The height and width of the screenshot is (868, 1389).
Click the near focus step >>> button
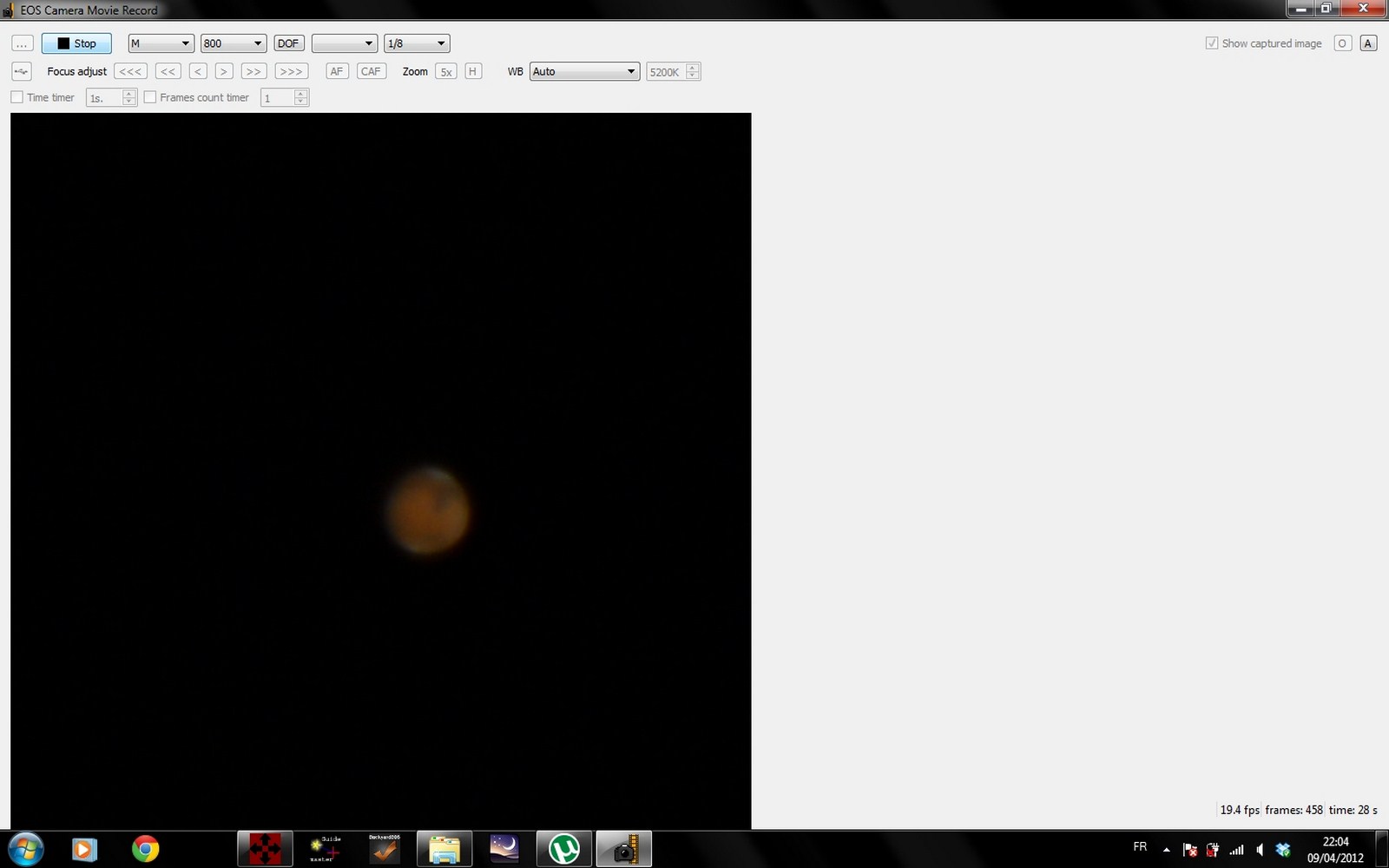pos(291,71)
